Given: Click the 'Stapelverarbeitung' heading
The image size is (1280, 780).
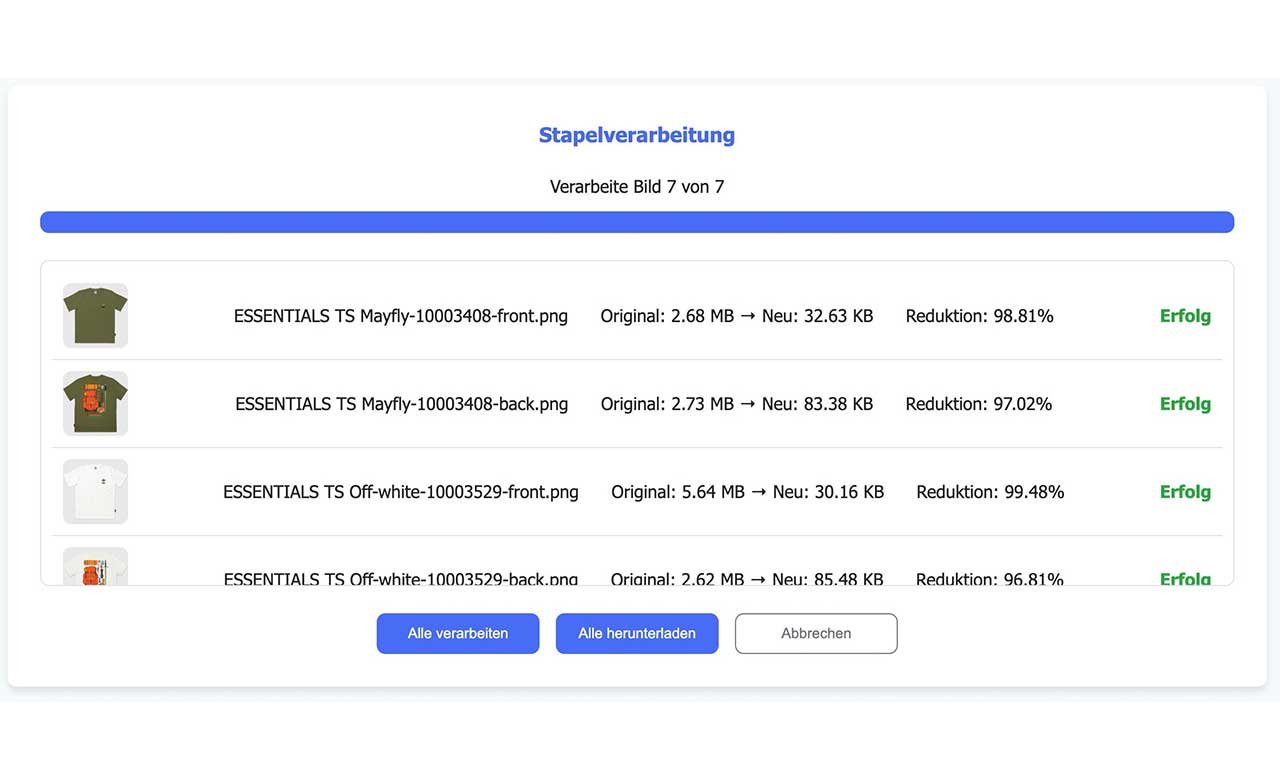Looking at the screenshot, I should [x=636, y=135].
